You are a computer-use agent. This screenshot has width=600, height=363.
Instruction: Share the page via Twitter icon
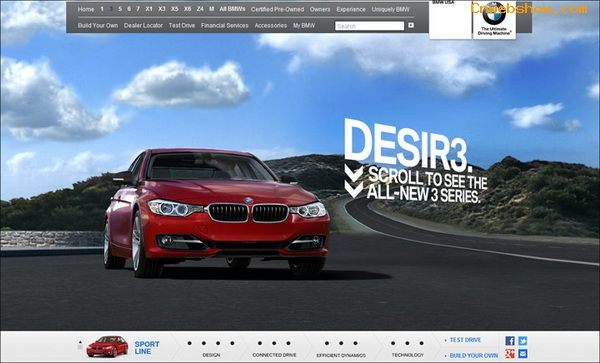coord(522,341)
